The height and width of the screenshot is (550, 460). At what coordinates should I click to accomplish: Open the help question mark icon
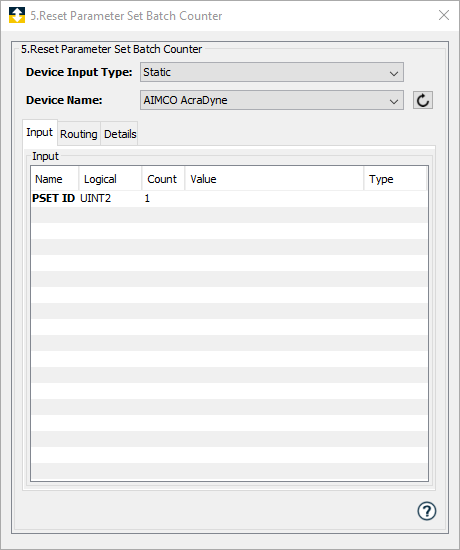point(427,511)
